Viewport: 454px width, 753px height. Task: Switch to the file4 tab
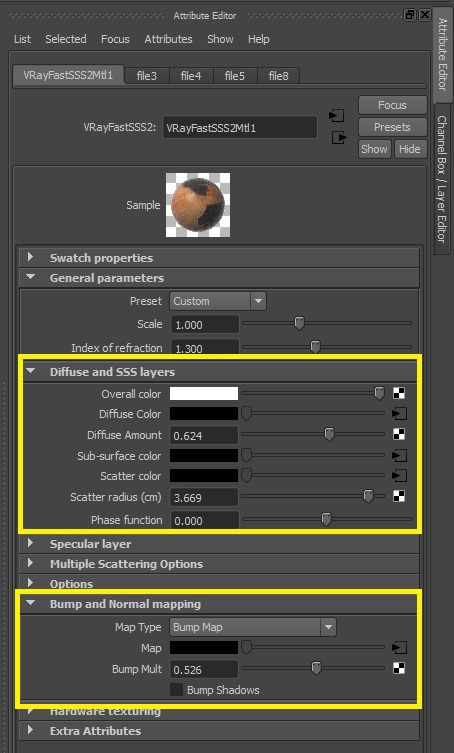tap(191, 76)
